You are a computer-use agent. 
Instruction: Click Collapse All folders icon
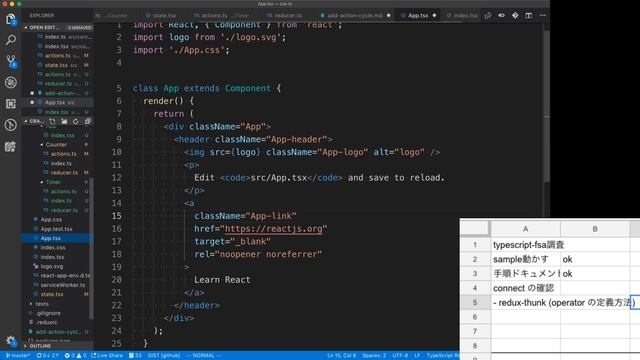(x=87, y=121)
